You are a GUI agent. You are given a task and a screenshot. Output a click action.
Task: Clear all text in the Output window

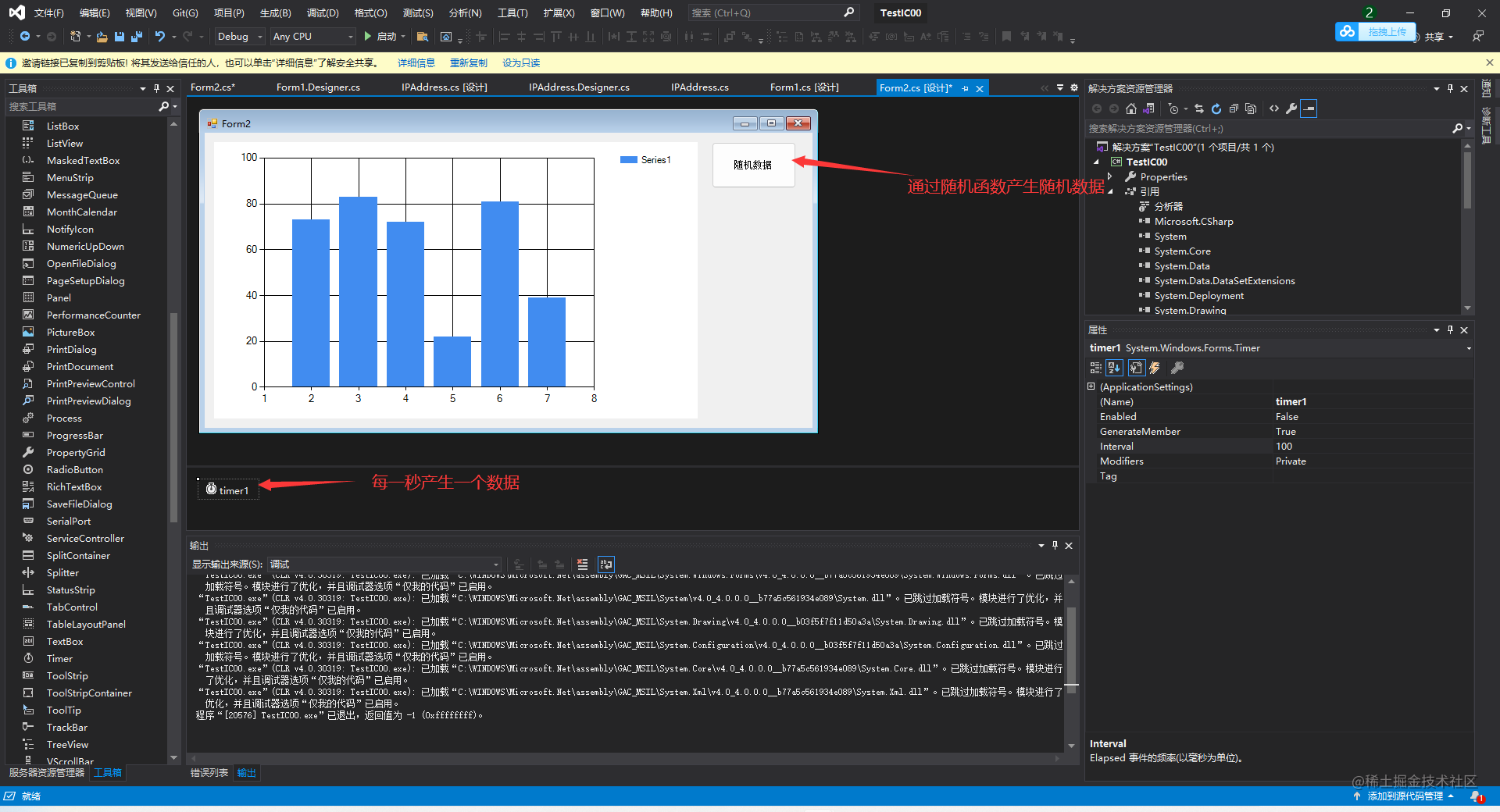click(582, 564)
